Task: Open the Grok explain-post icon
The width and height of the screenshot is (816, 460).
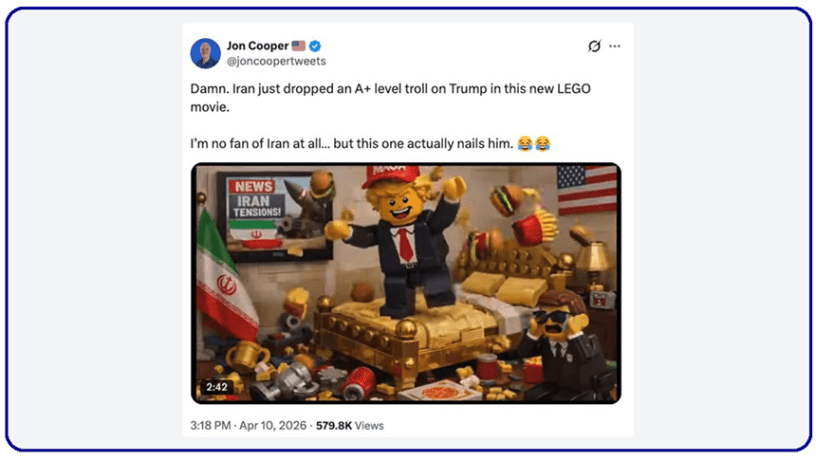Action: coord(594,46)
